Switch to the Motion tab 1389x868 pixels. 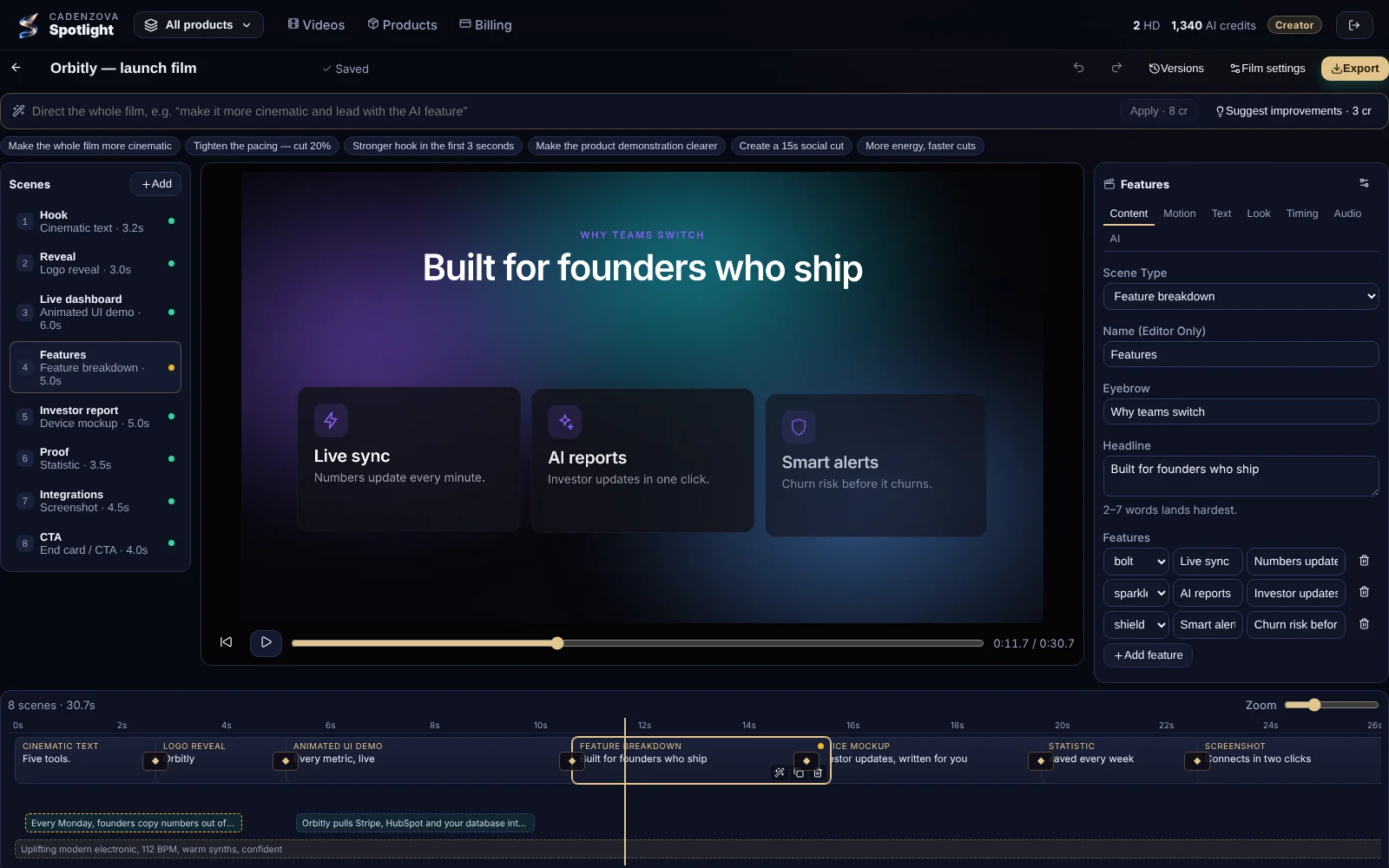(1179, 214)
